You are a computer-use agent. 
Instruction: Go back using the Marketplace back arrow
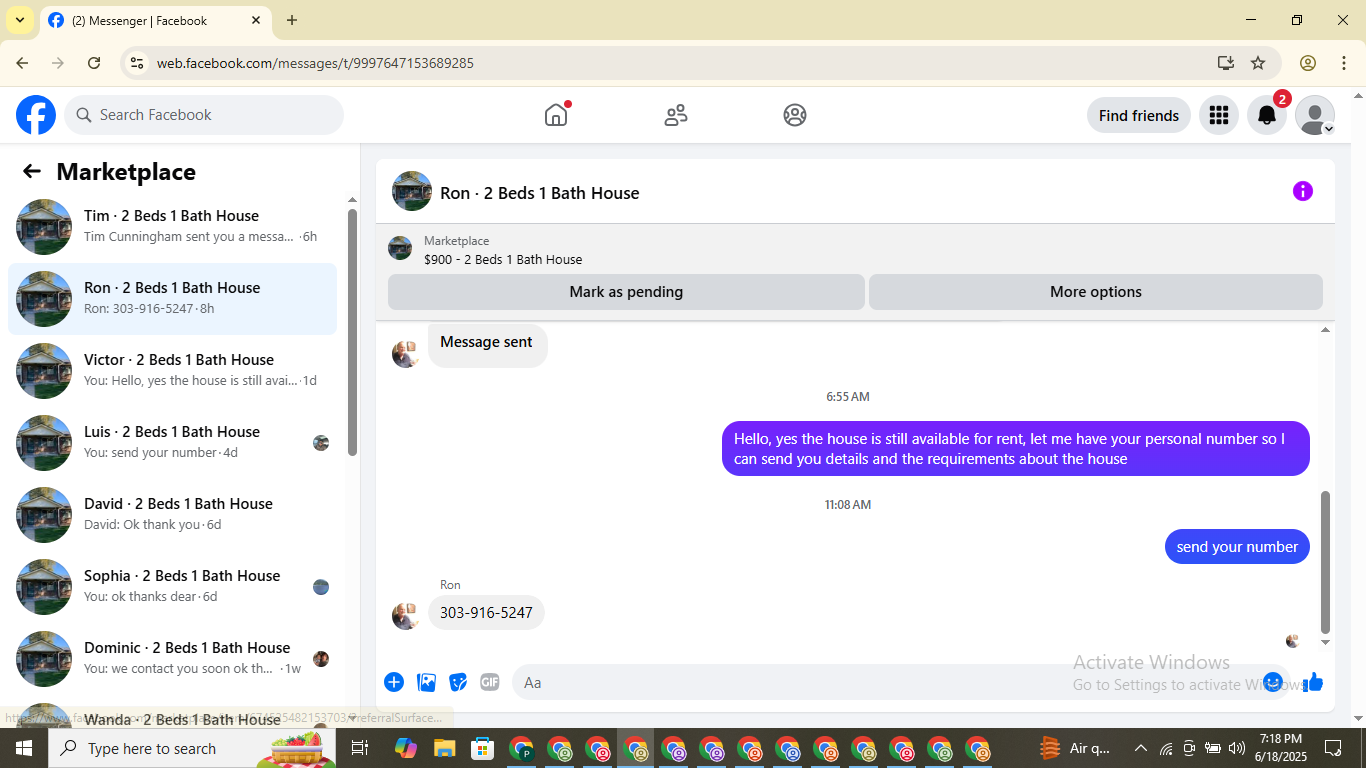pos(32,171)
